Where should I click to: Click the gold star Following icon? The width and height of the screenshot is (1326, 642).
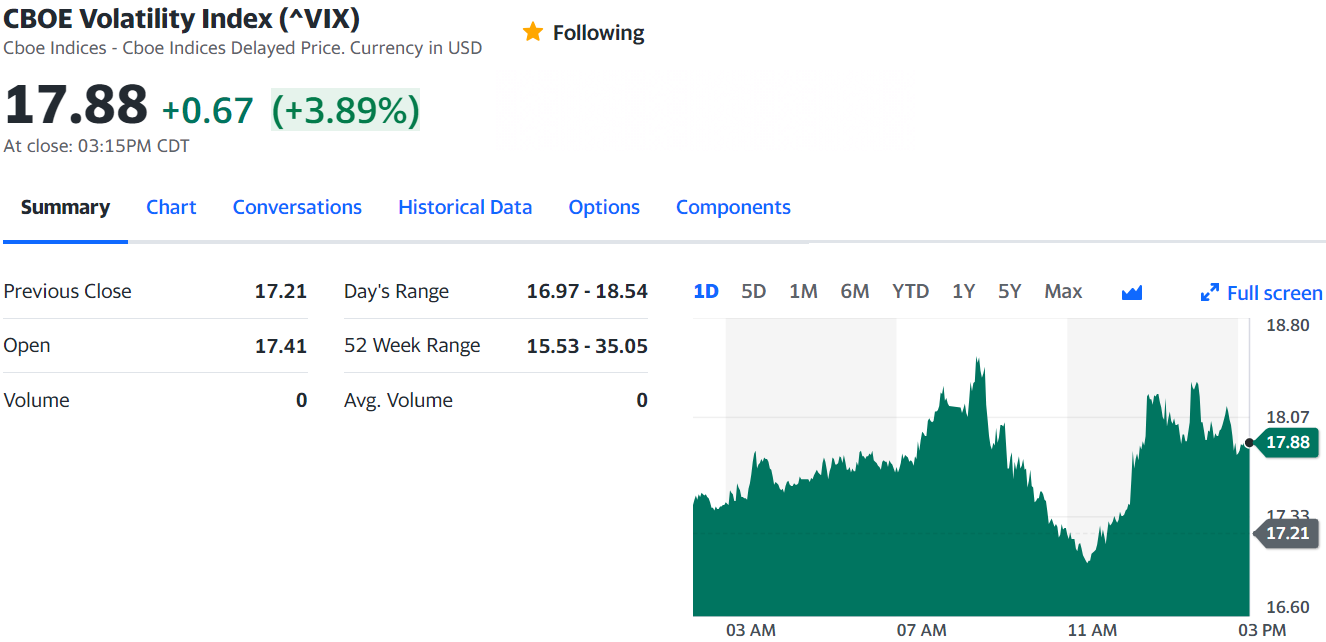point(532,32)
